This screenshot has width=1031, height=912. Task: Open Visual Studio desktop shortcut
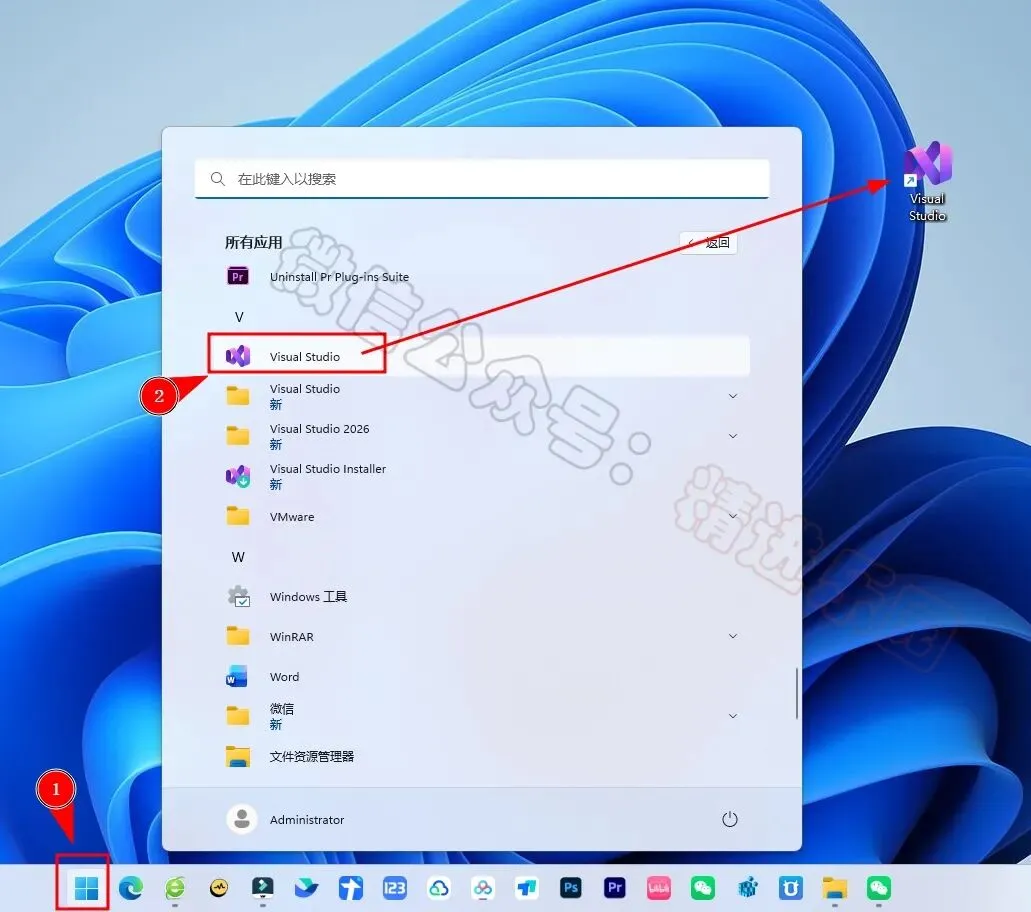927,181
